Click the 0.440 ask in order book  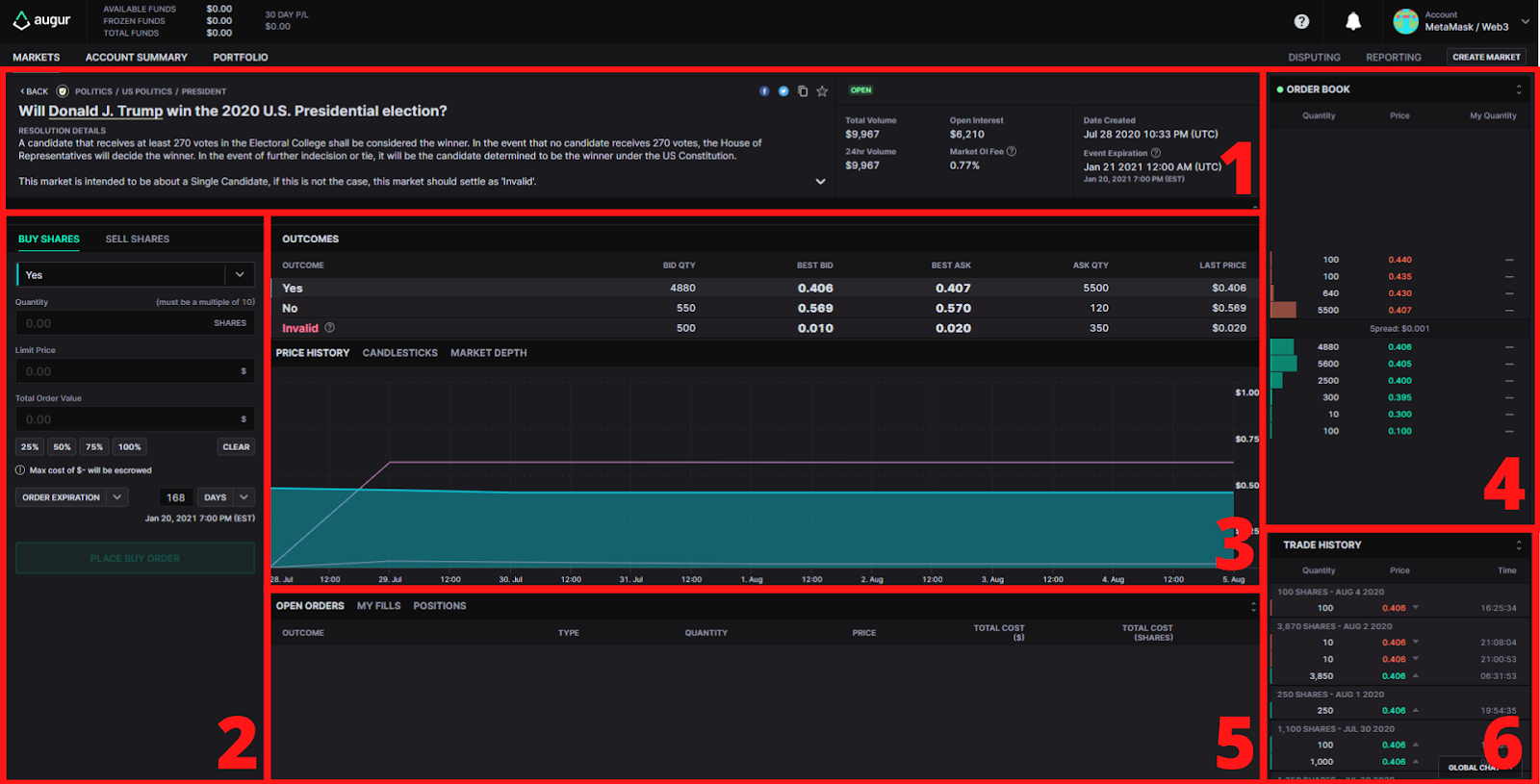pos(1399,260)
